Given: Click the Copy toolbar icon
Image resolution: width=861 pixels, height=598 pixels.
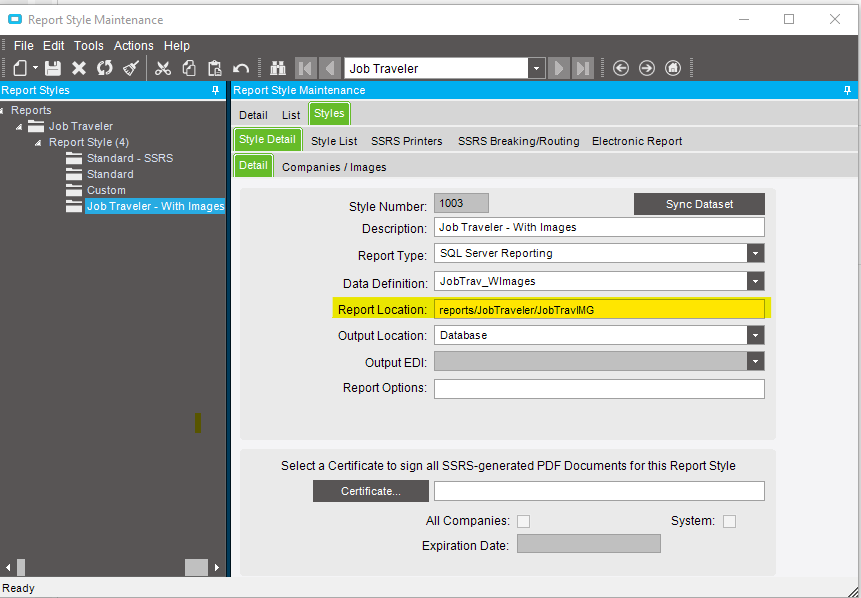Looking at the screenshot, I should tap(189, 68).
